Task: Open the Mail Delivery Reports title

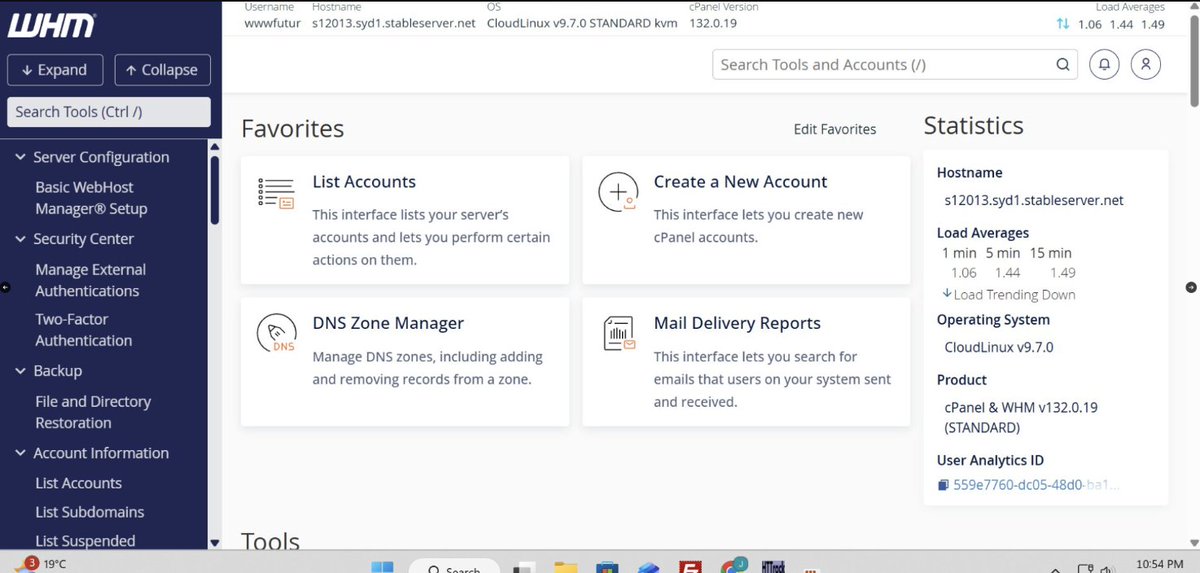Action: click(x=737, y=324)
